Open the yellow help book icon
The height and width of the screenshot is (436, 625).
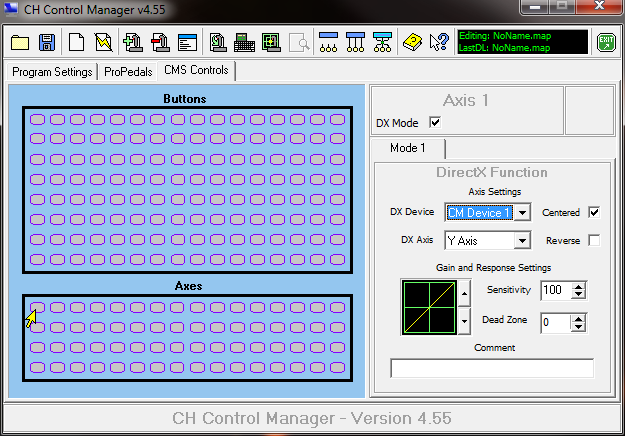click(x=412, y=42)
